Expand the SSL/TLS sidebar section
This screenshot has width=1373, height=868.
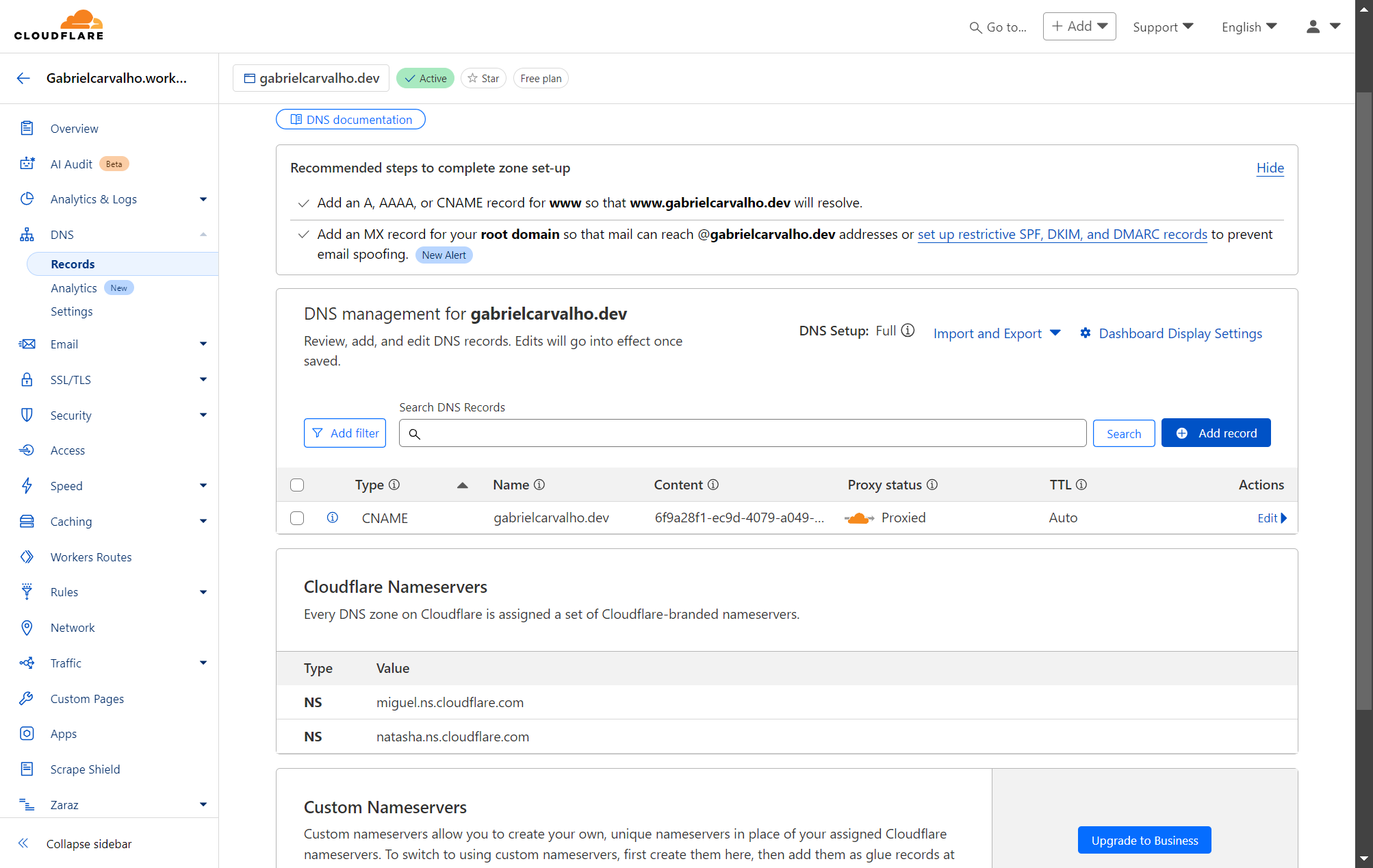pos(203,379)
